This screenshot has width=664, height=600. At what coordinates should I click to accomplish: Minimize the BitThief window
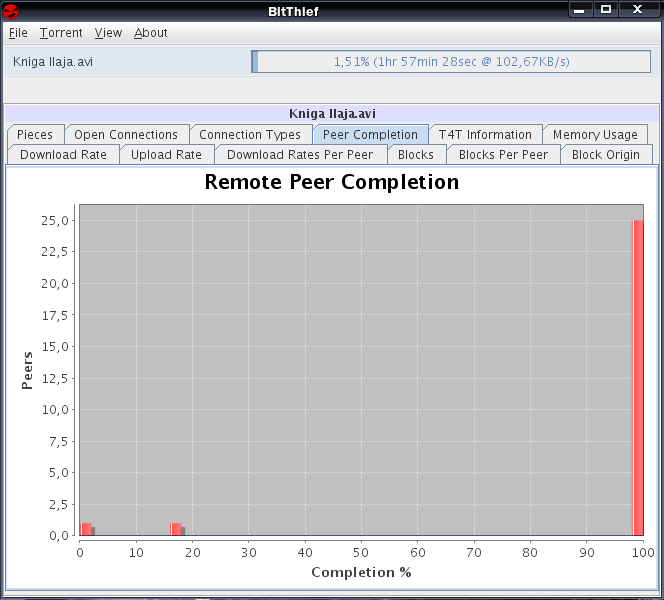click(579, 10)
